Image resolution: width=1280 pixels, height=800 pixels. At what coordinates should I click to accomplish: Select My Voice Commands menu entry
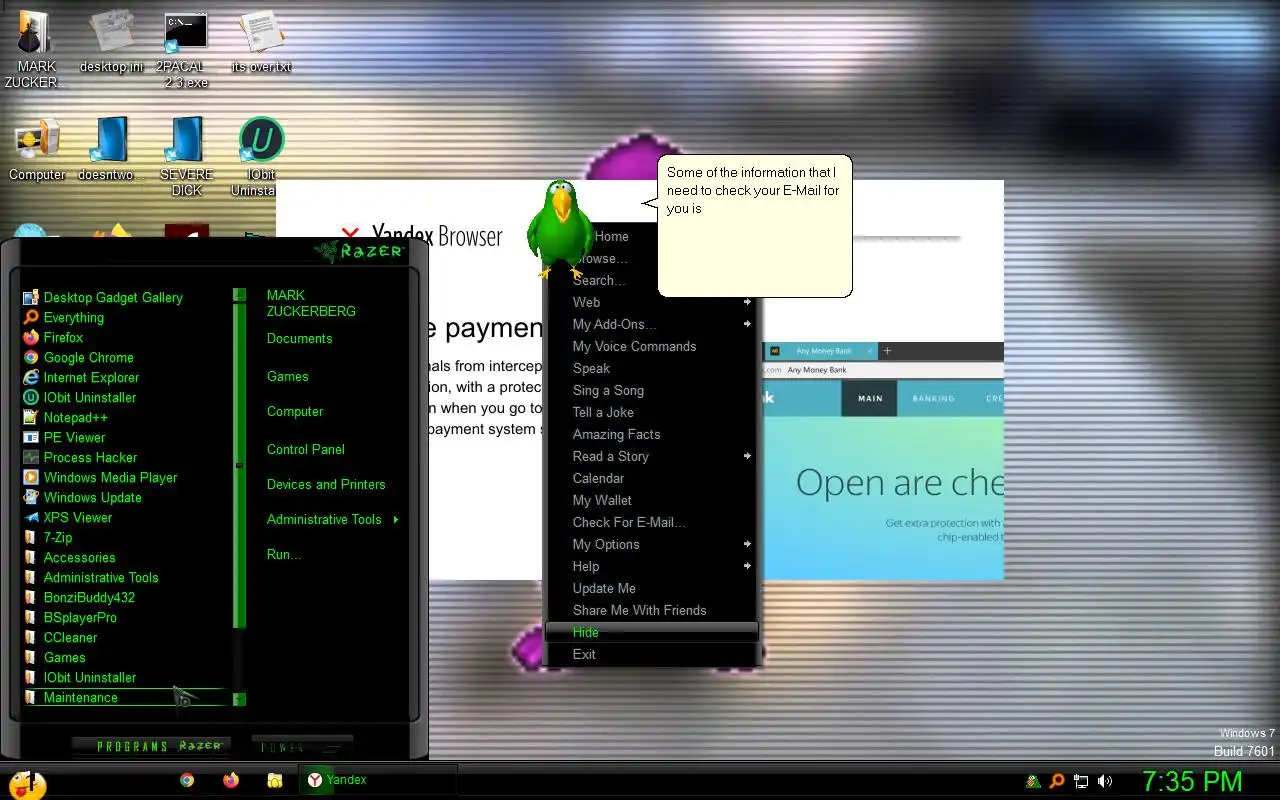tap(651, 346)
